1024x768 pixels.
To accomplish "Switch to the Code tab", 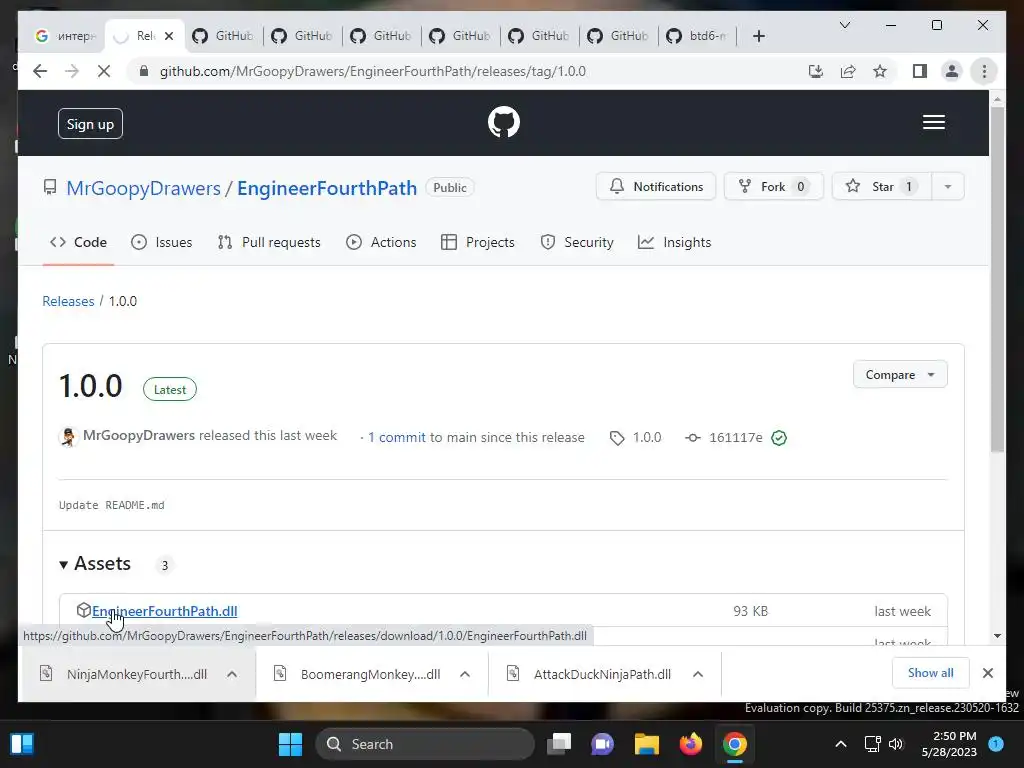I will tap(78, 242).
